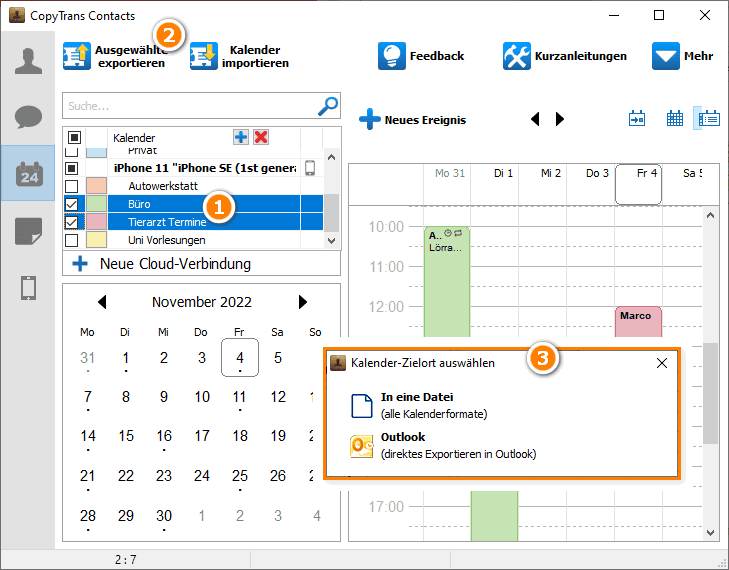Open the Messages speech bubble section
The height and width of the screenshot is (570, 729).
click(28, 117)
